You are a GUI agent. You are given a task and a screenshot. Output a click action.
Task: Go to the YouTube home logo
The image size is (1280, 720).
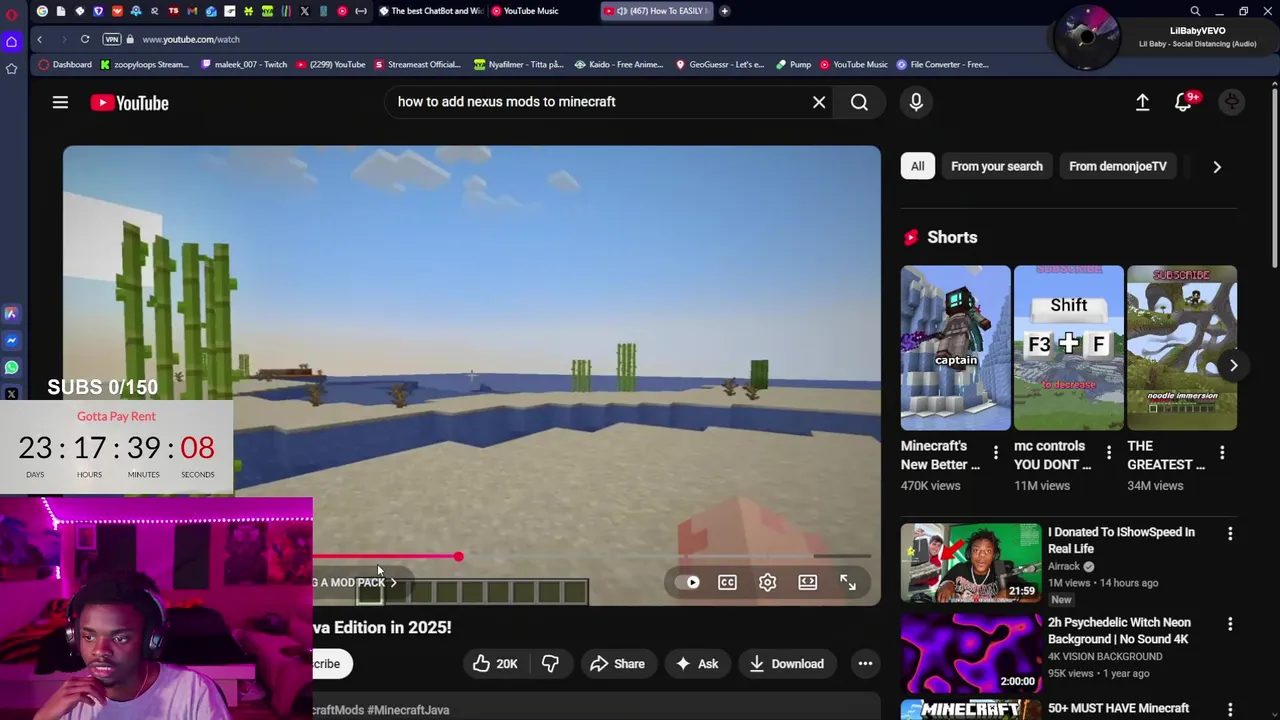[129, 102]
